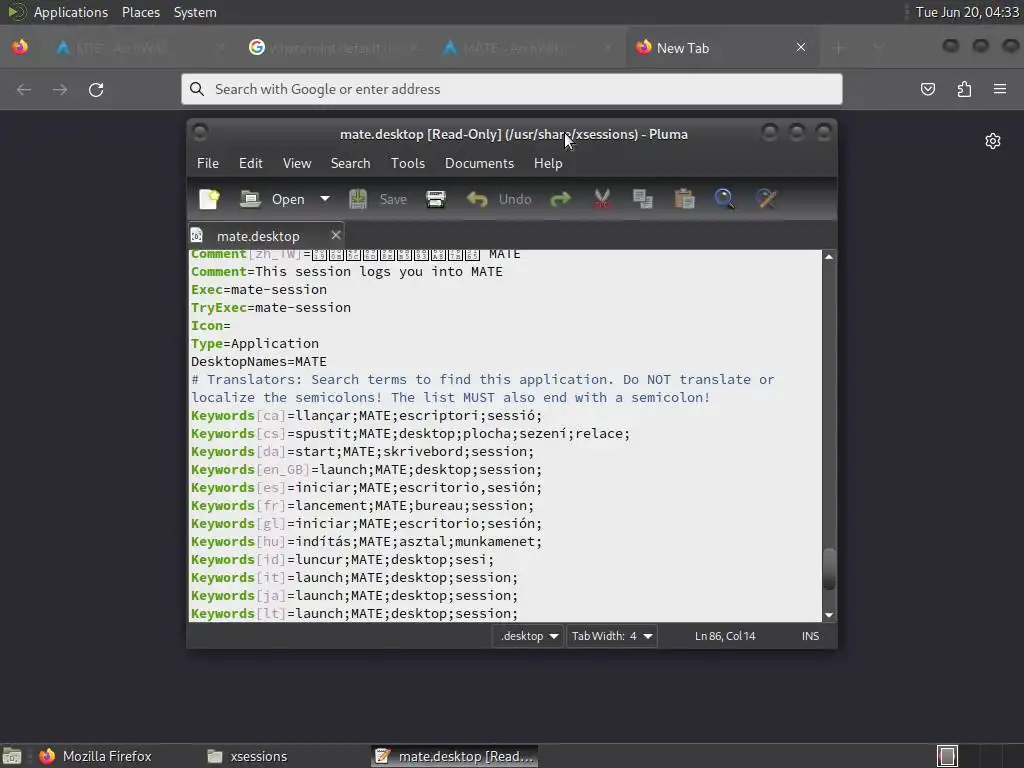
Task: Click the Open file toolbar button
Action: (x=272, y=199)
